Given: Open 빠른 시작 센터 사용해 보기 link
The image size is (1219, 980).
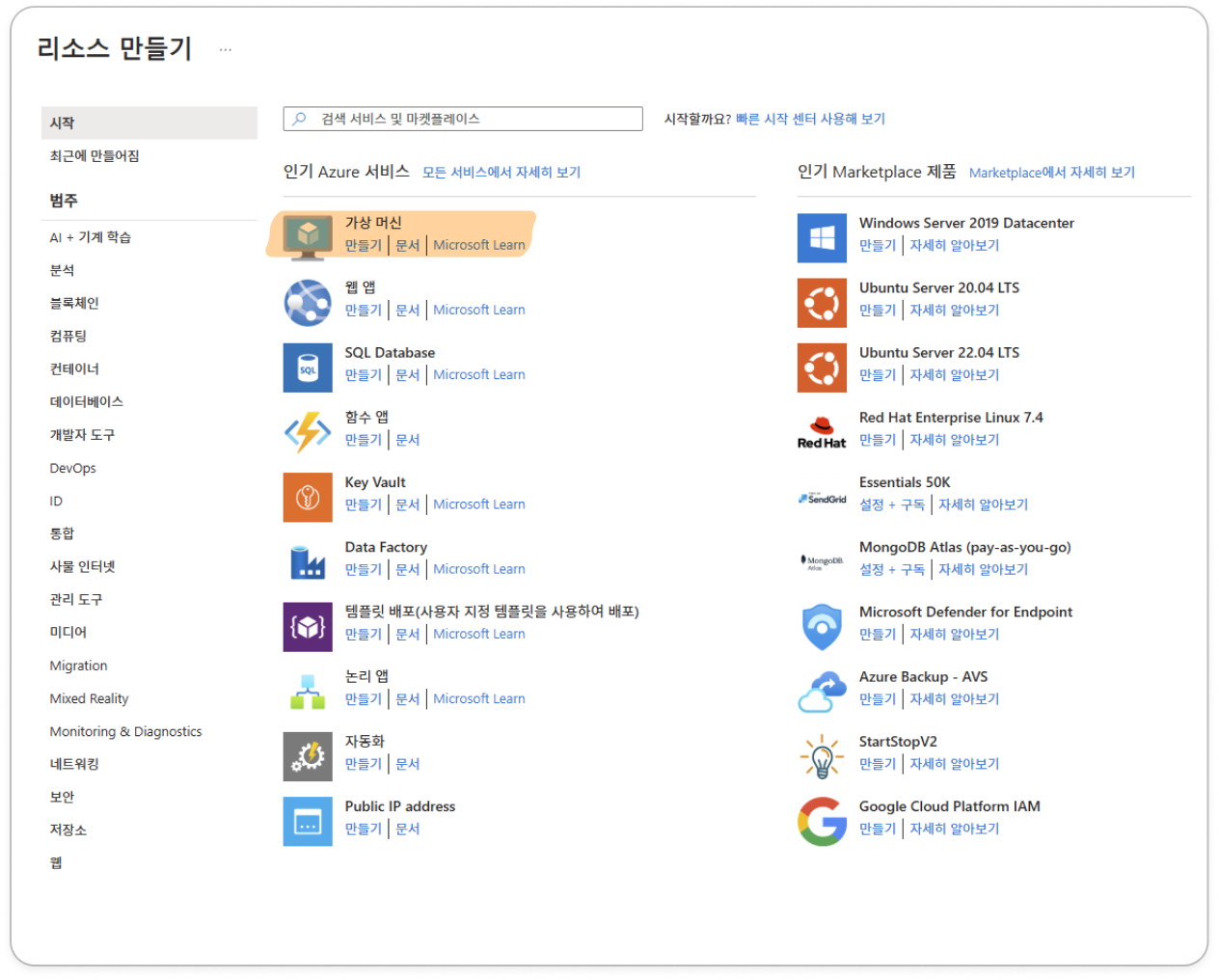Looking at the screenshot, I should tap(810, 119).
